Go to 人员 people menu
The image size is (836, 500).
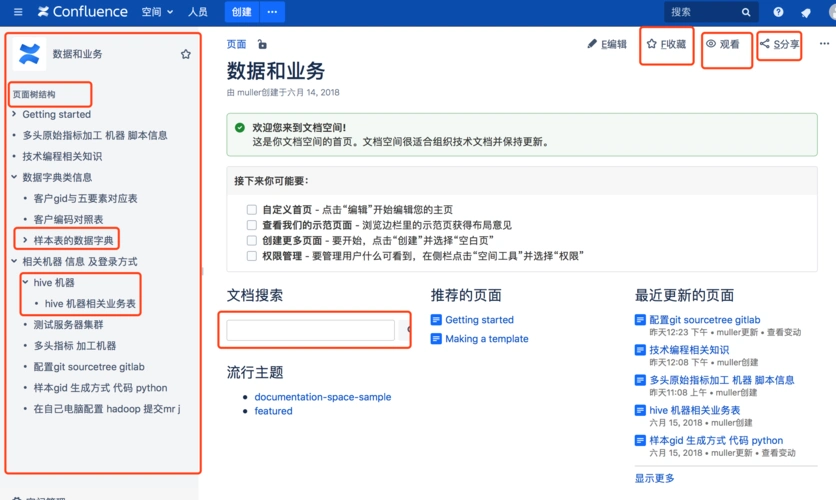[197, 12]
